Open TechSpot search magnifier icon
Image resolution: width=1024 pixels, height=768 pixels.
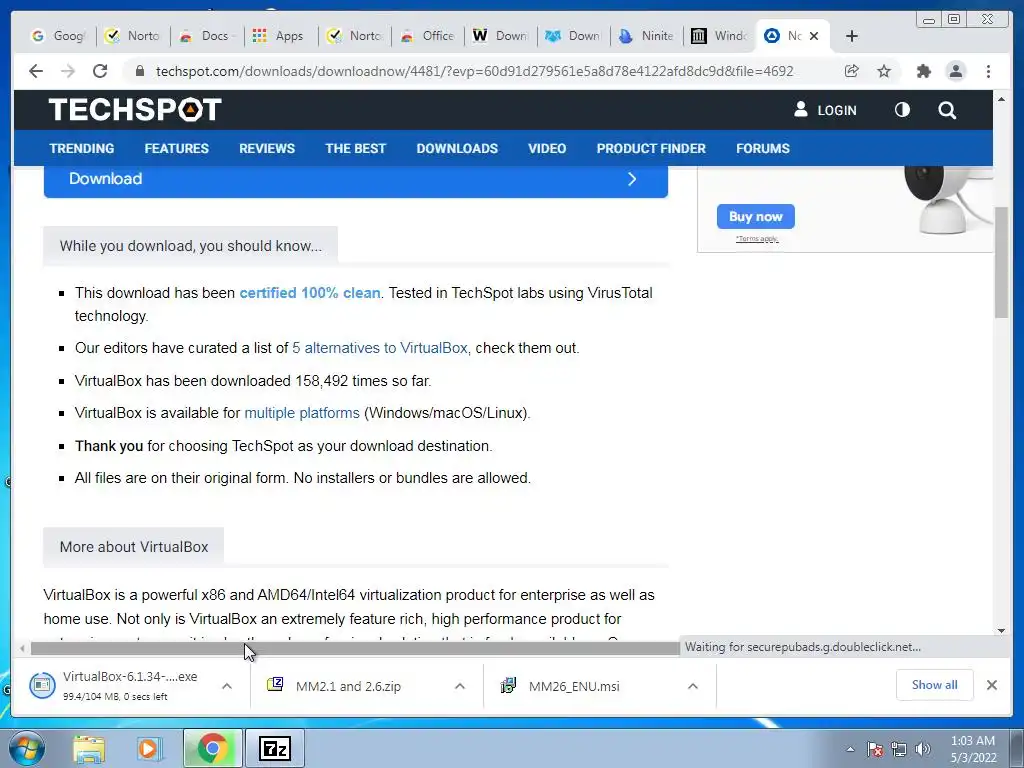click(947, 110)
